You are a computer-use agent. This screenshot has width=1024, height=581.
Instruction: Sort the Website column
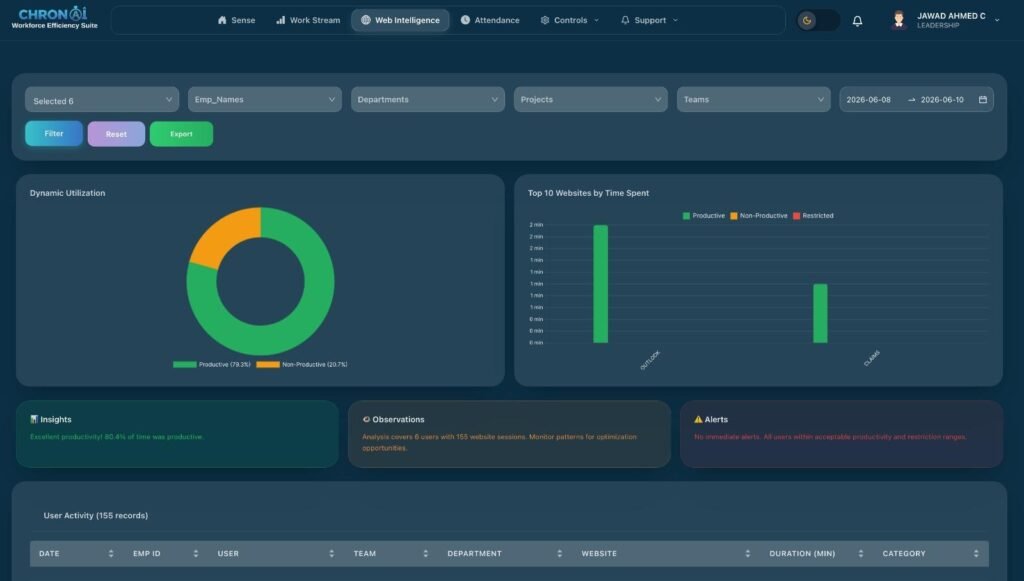747,554
